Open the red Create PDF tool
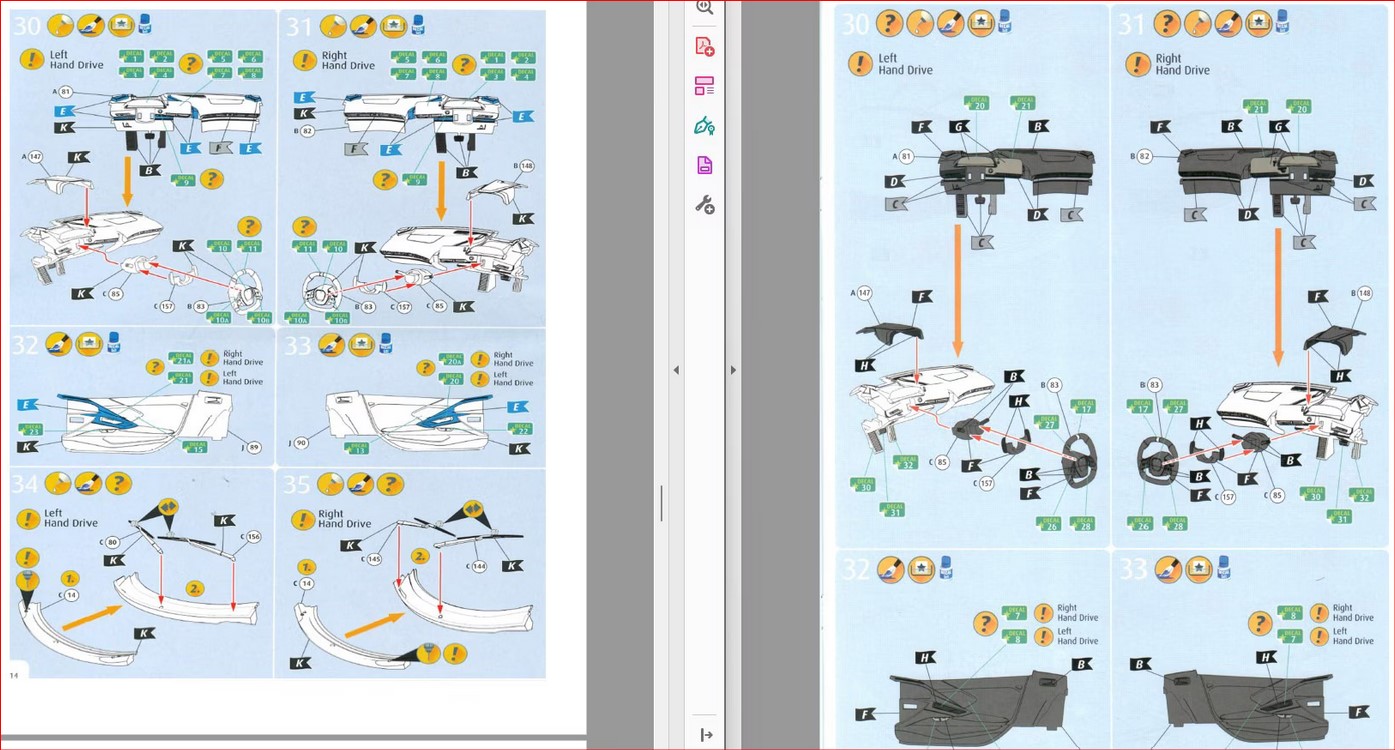 [x=705, y=46]
